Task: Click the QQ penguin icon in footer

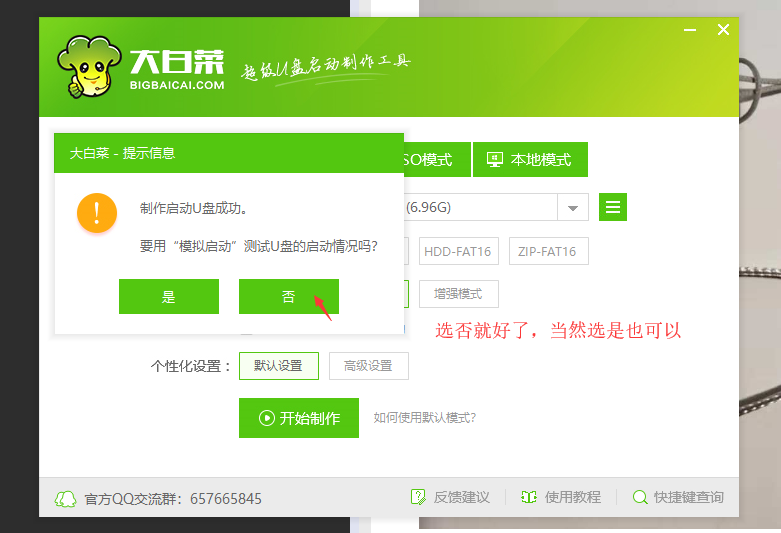Action: [x=65, y=499]
